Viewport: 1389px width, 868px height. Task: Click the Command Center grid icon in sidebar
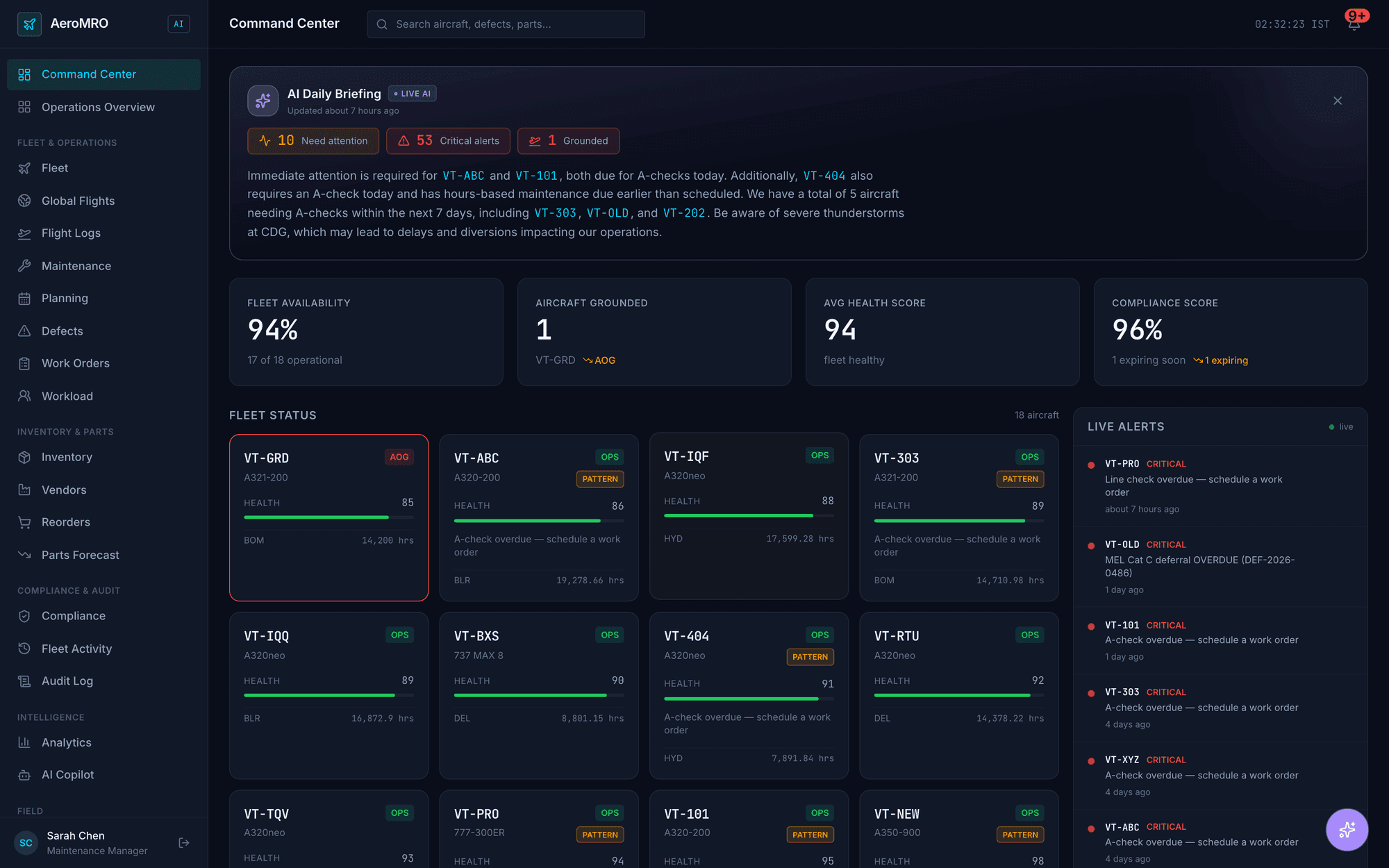pos(24,74)
